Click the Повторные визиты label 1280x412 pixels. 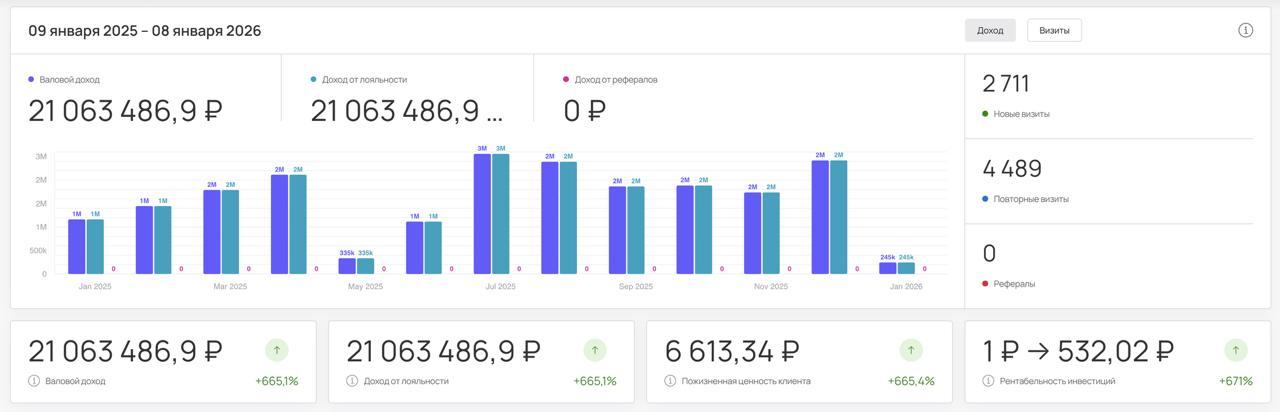[x=1031, y=199]
